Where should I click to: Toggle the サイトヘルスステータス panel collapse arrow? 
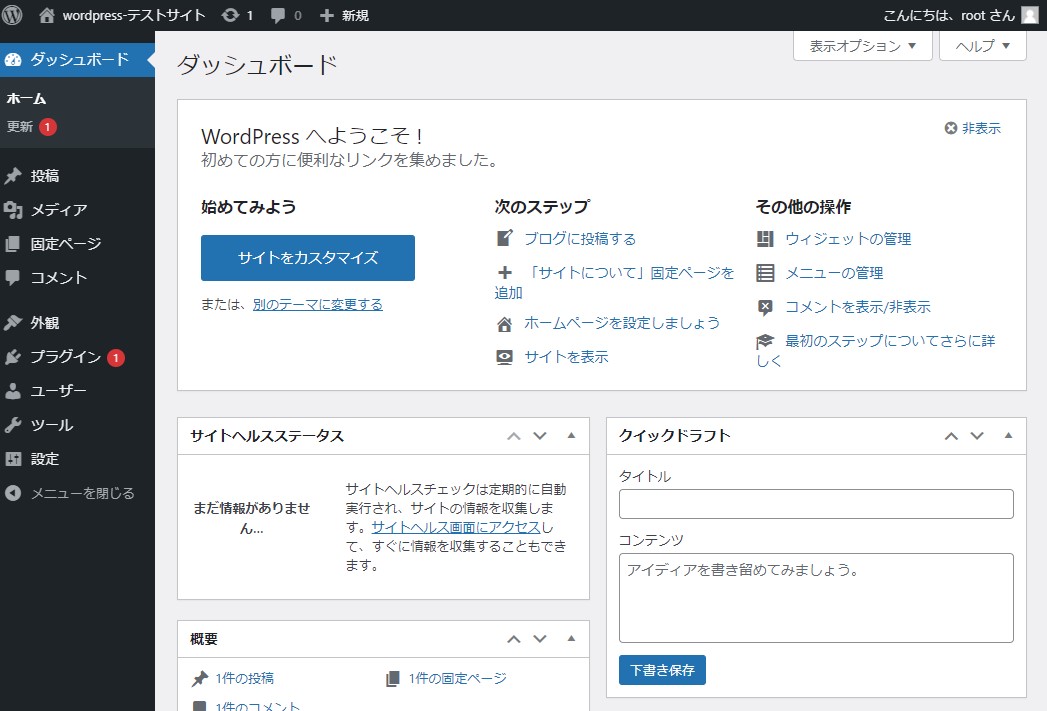coord(571,436)
